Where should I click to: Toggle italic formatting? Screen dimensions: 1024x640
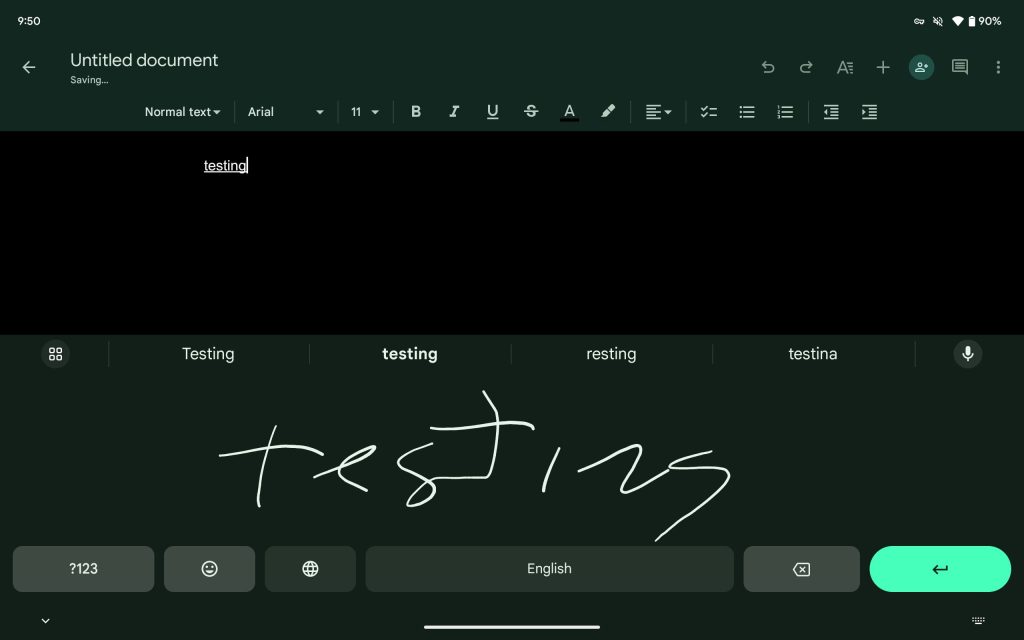pos(454,112)
